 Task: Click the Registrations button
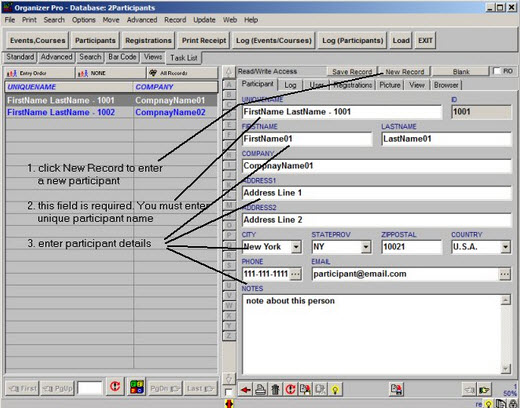148,41
